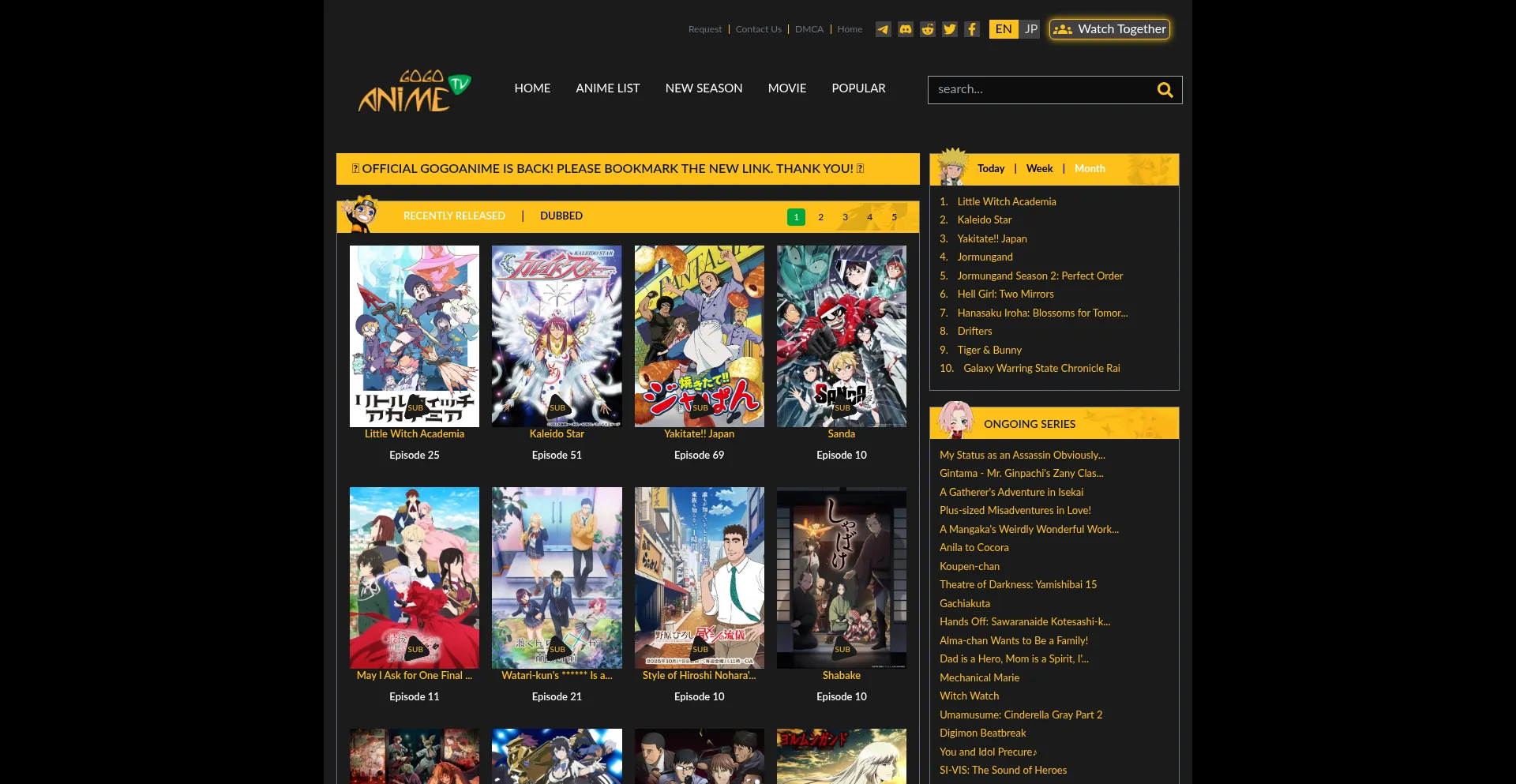This screenshot has height=784, width=1516.
Task: Open Gachiakuta in Ongoing Series
Action: click(964, 604)
